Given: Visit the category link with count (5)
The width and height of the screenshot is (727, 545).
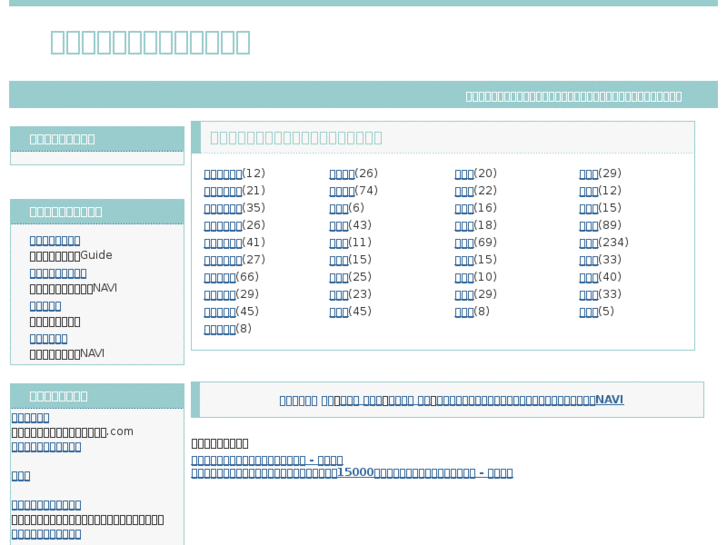Looking at the screenshot, I should pyautogui.click(x=588, y=312).
